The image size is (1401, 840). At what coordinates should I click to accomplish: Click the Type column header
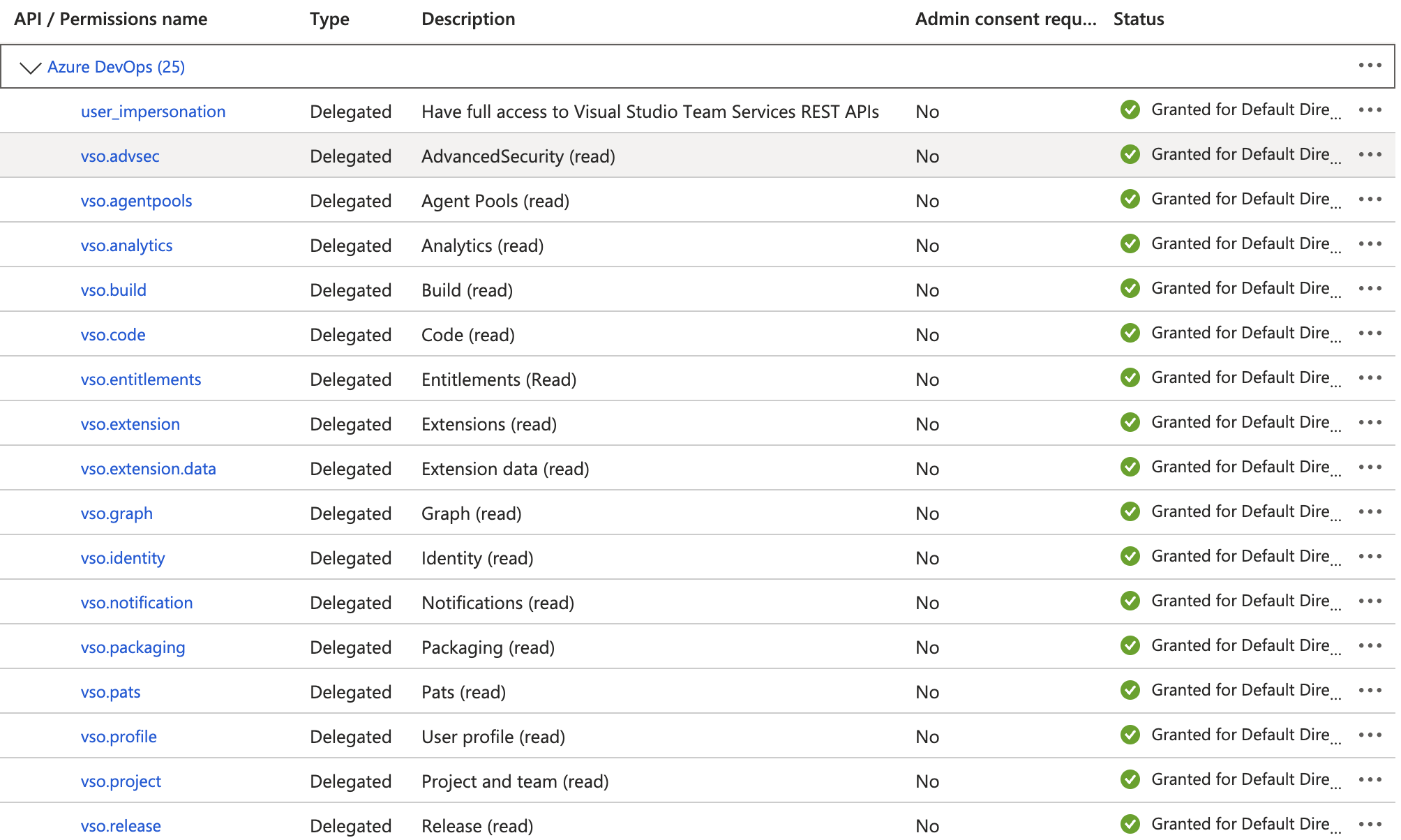pos(329,20)
